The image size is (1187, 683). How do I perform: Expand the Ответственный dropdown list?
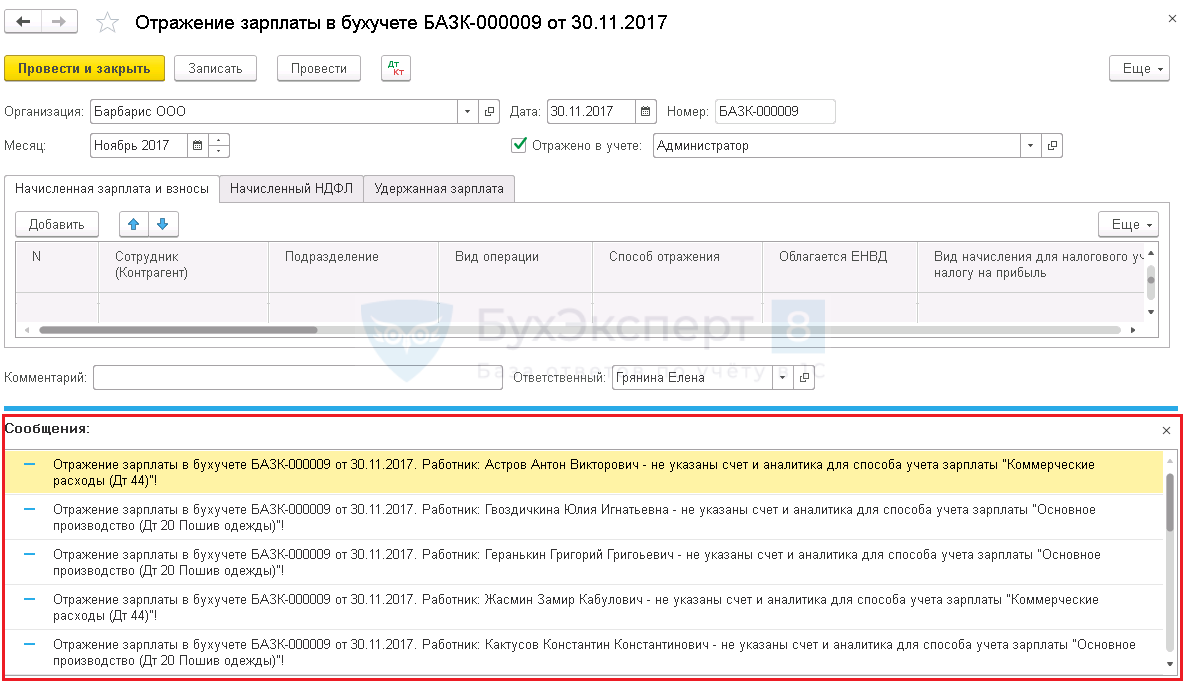783,378
